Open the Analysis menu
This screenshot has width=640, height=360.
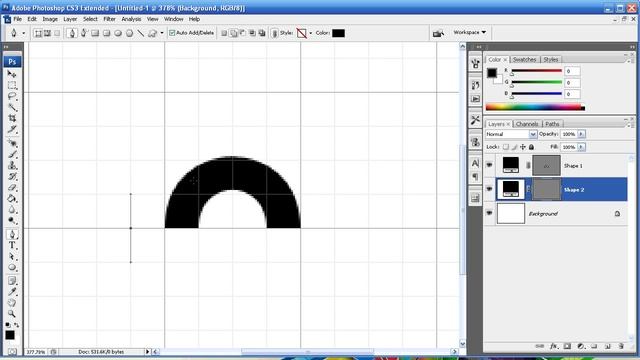pyautogui.click(x=131, y=19)
